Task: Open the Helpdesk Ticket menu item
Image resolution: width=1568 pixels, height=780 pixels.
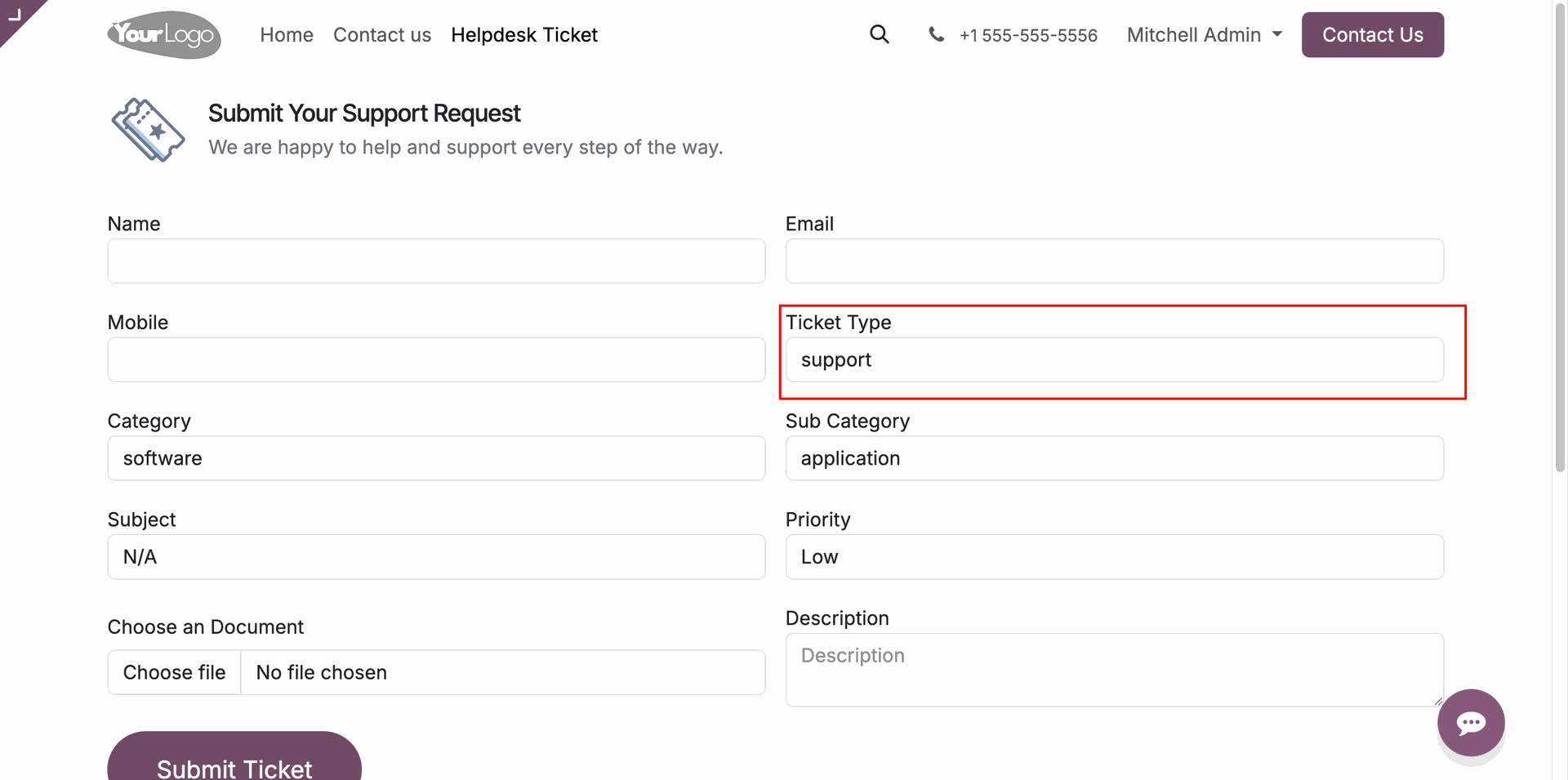Action: (524, 35)
